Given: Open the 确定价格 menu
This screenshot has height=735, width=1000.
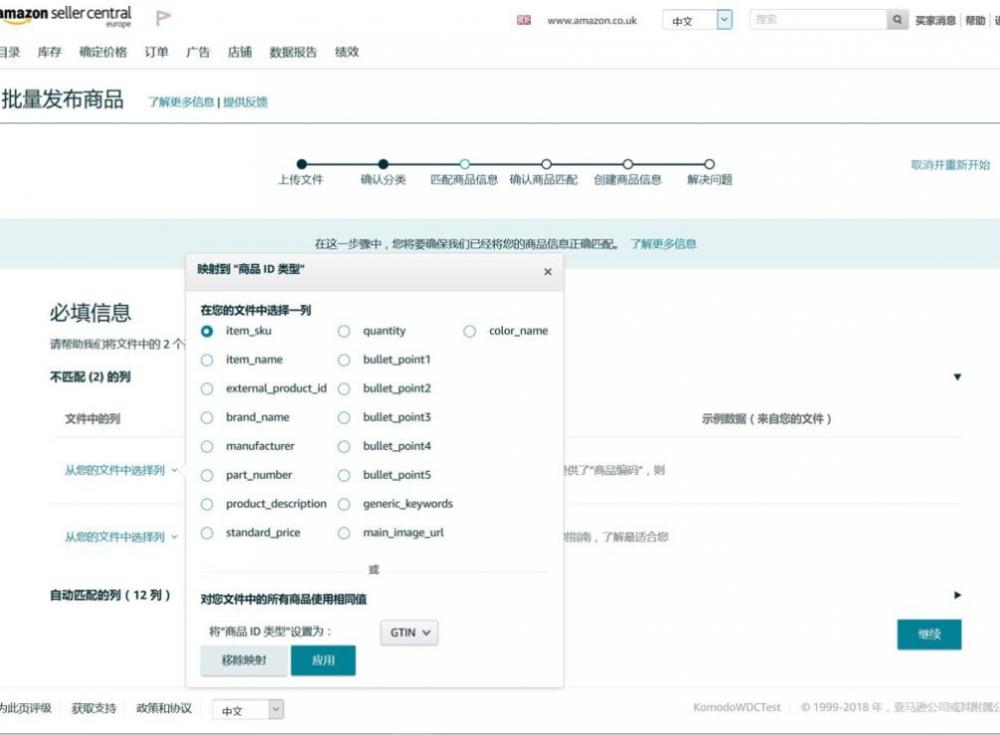Looking at the screenshot, I should click(x=103, y=52).
